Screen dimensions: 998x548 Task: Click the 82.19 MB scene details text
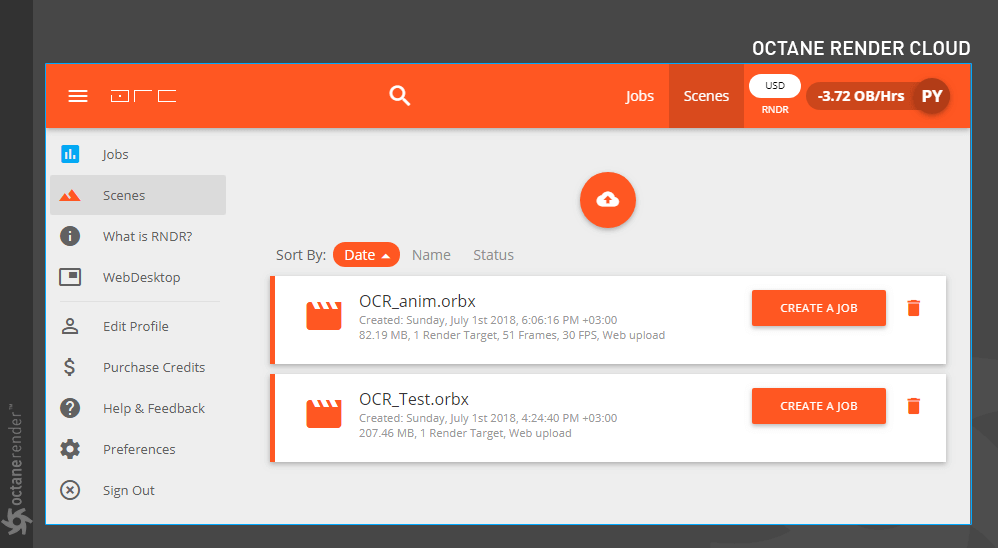point(512,335)
